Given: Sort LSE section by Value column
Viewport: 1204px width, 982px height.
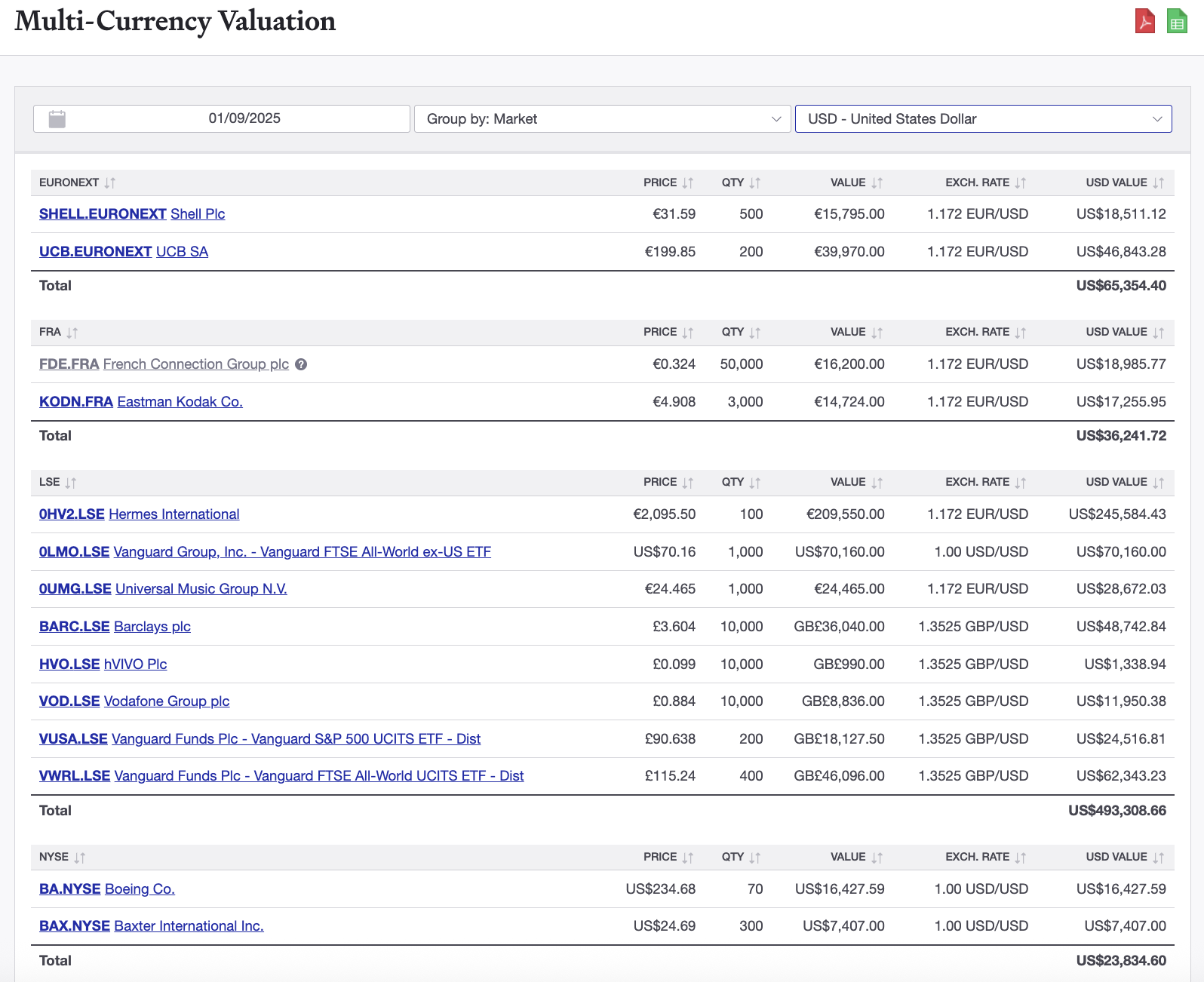Looking at the screenshot, I should (x=876, y=483).
